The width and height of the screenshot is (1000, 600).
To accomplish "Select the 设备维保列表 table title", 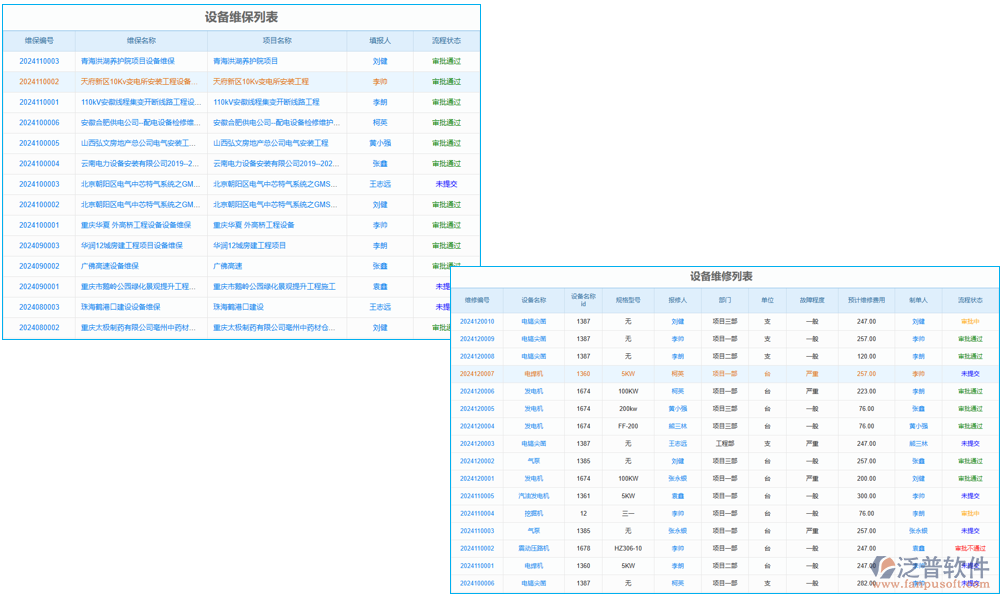I will pos(240,17).
